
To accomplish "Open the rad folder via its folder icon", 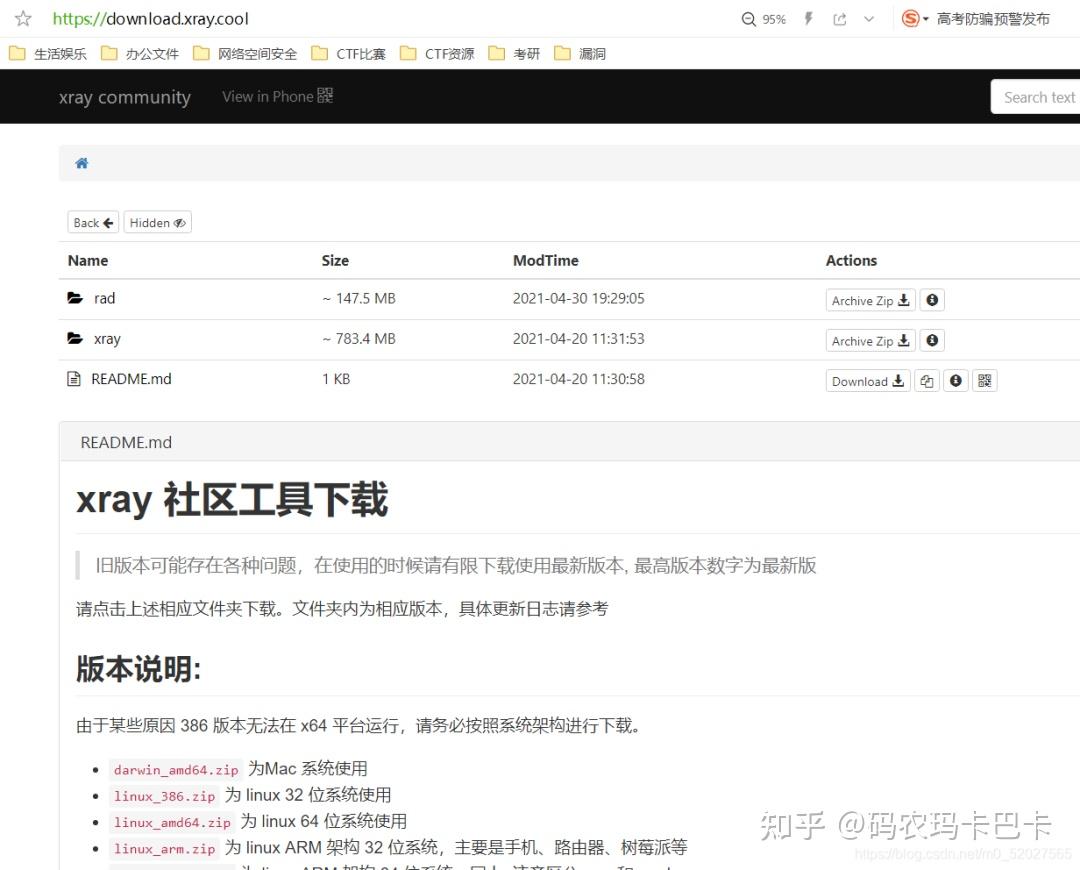I will point(74,297).
